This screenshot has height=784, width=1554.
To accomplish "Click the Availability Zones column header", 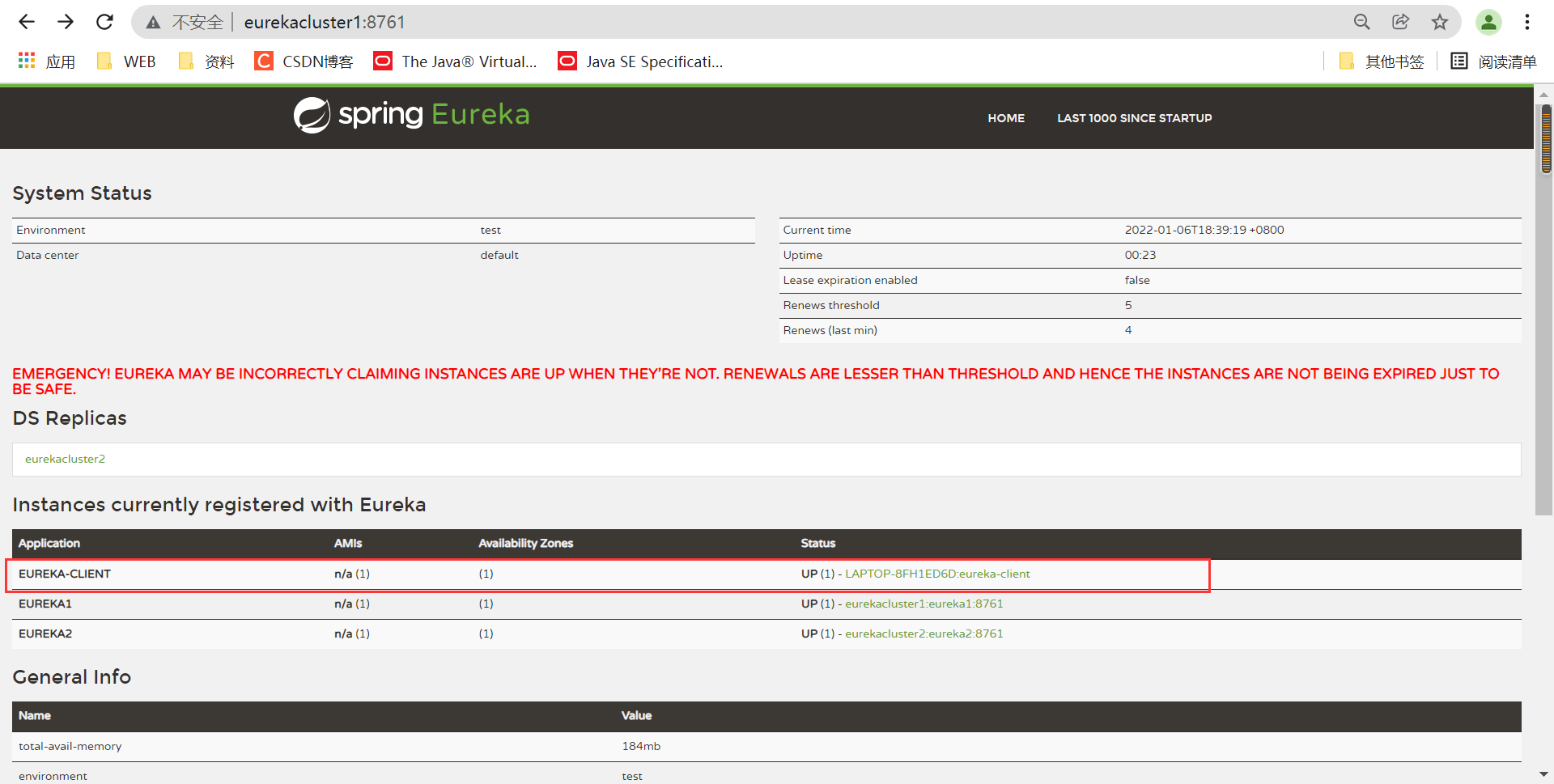I will (x=526, y=544).
